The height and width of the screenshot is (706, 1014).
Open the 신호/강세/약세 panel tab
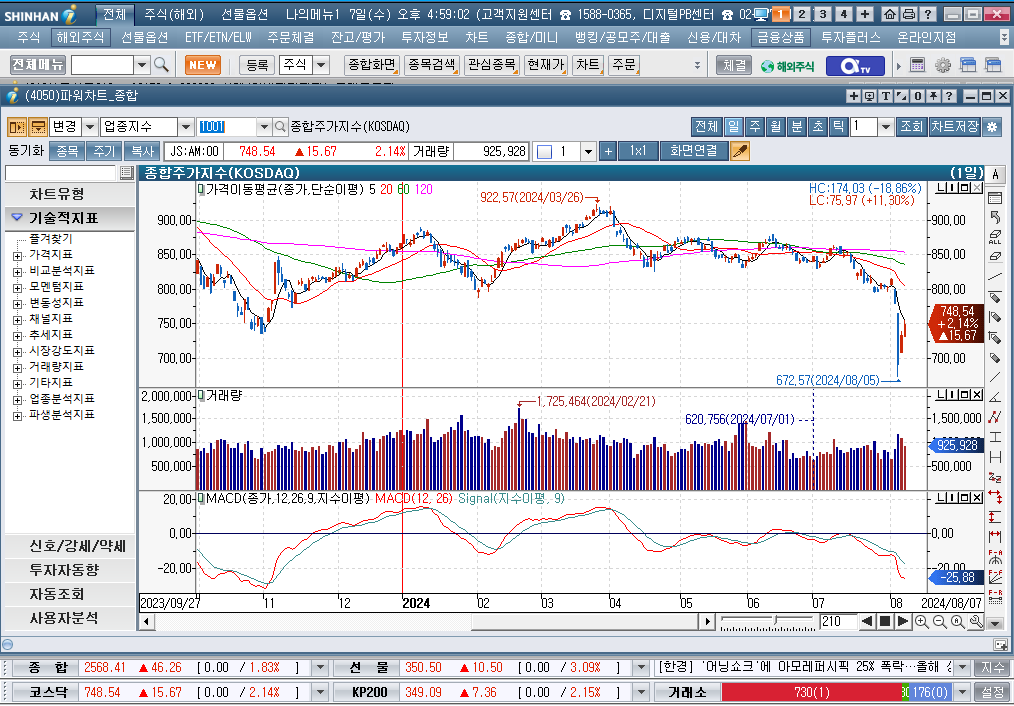tap(70, 546)
